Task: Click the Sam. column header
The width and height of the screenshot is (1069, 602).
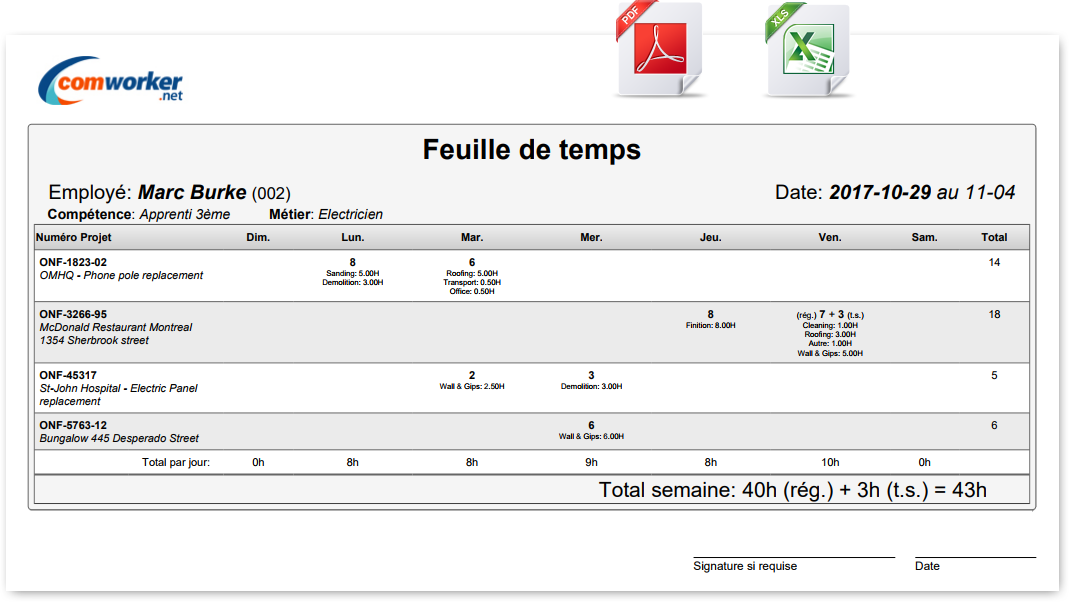Action: tap(924, 238)
